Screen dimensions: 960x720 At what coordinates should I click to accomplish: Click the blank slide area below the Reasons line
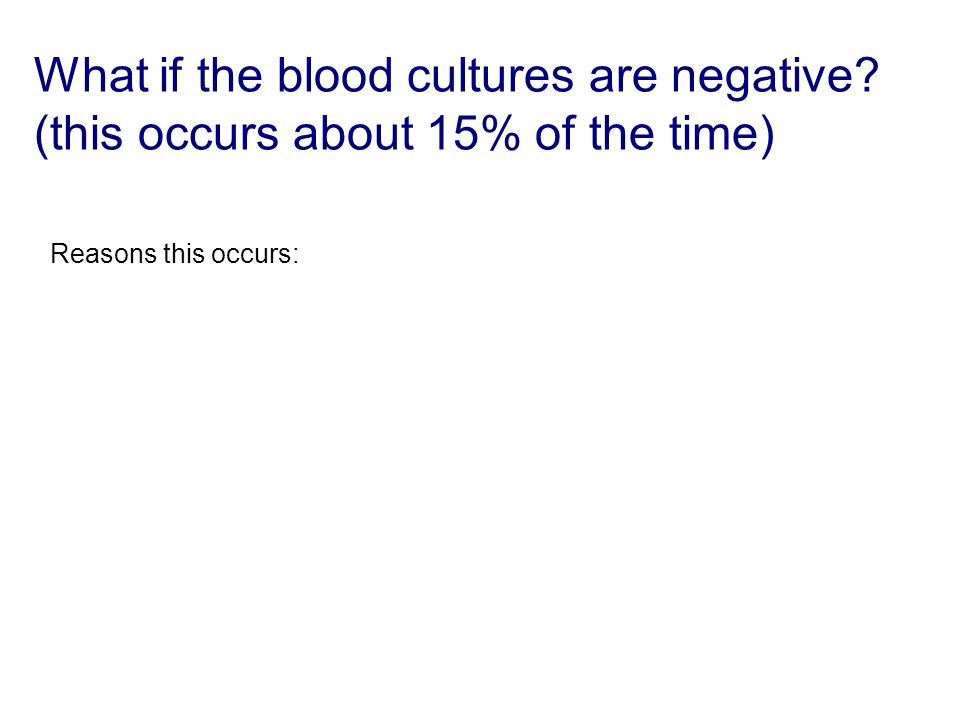[x=480, y=478]
